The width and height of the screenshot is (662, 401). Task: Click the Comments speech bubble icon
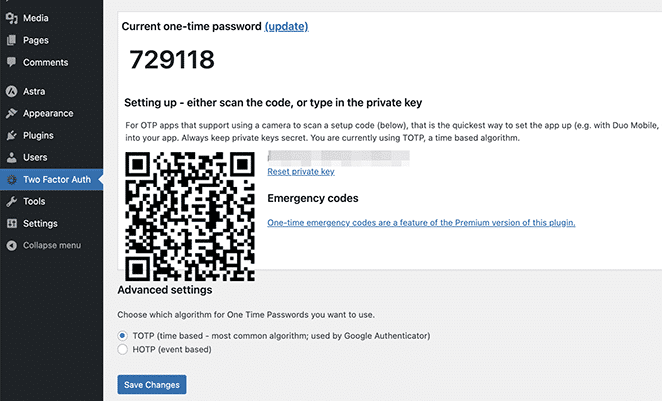[x=11, y=62]
